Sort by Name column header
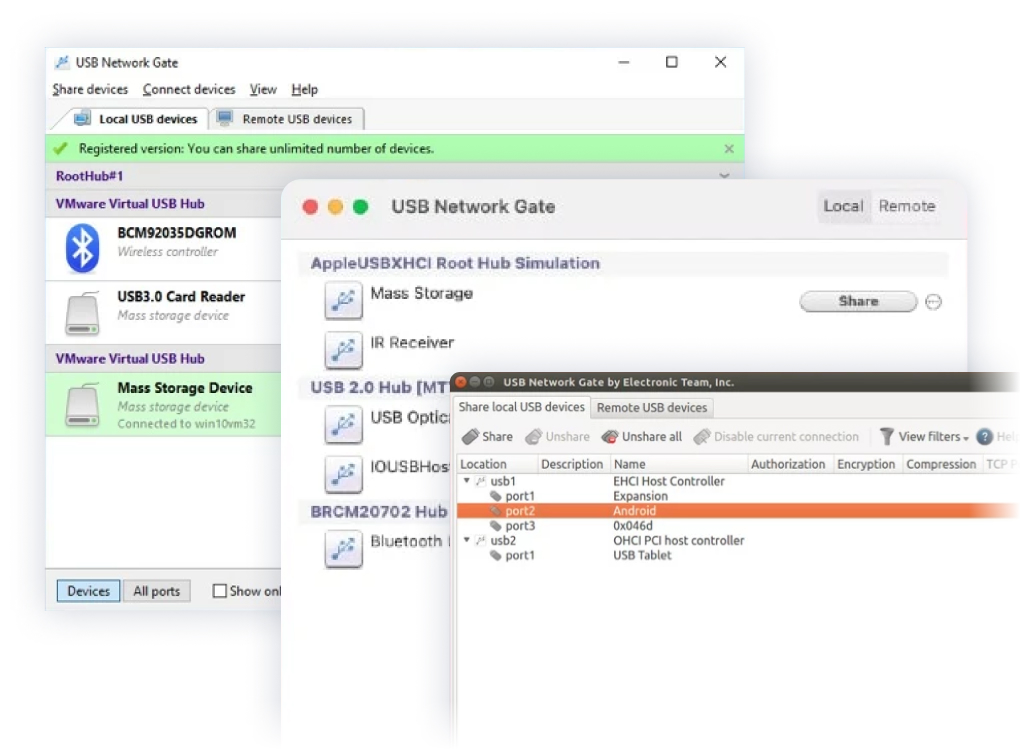Screen dimensions: 1020x750 coord(679,464)
